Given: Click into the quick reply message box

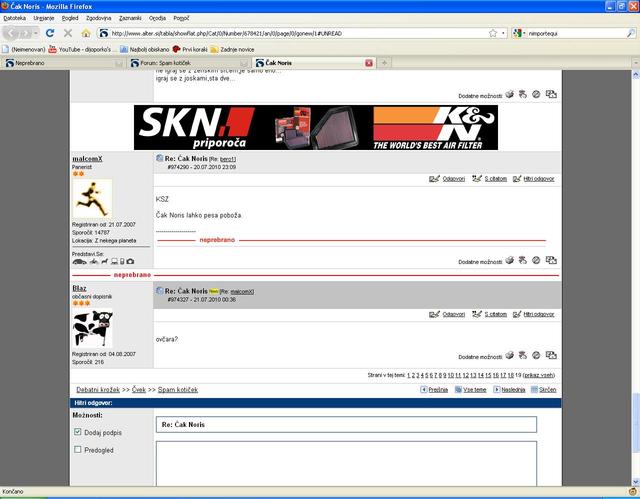Looking at the screenshot, I should click(x=346, y=464).
